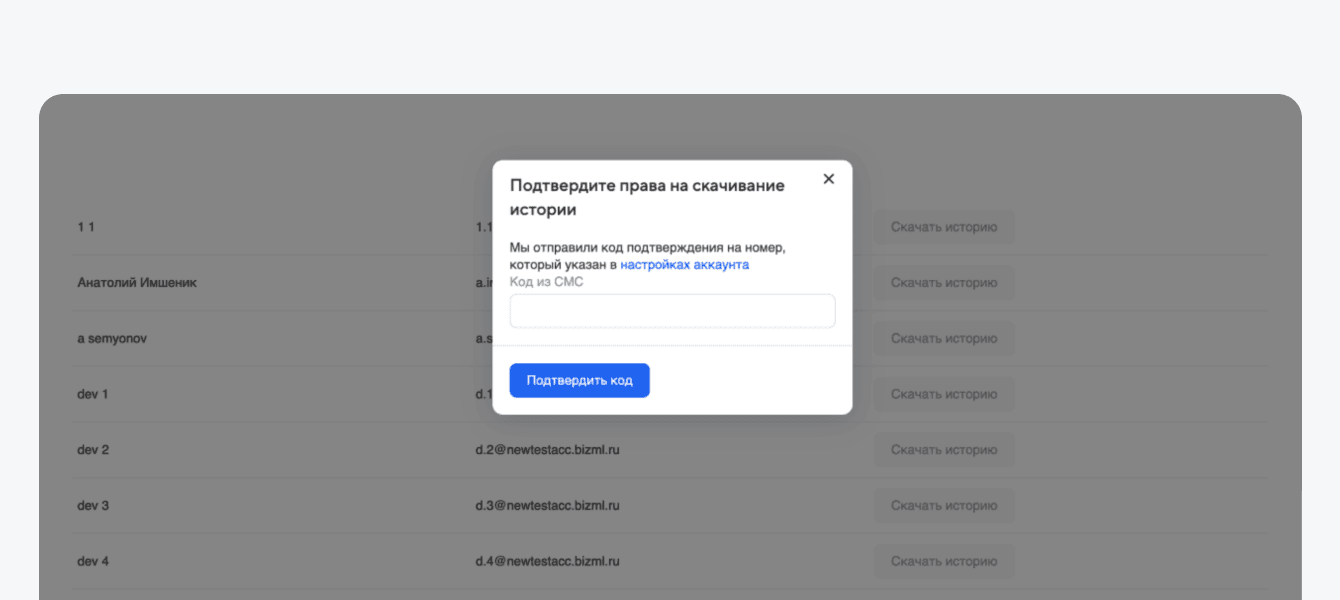Click "Скачать историю" in dev 4 row
Image resolution: width=1340 pixels, height=600 pixels.
(943, 561)
